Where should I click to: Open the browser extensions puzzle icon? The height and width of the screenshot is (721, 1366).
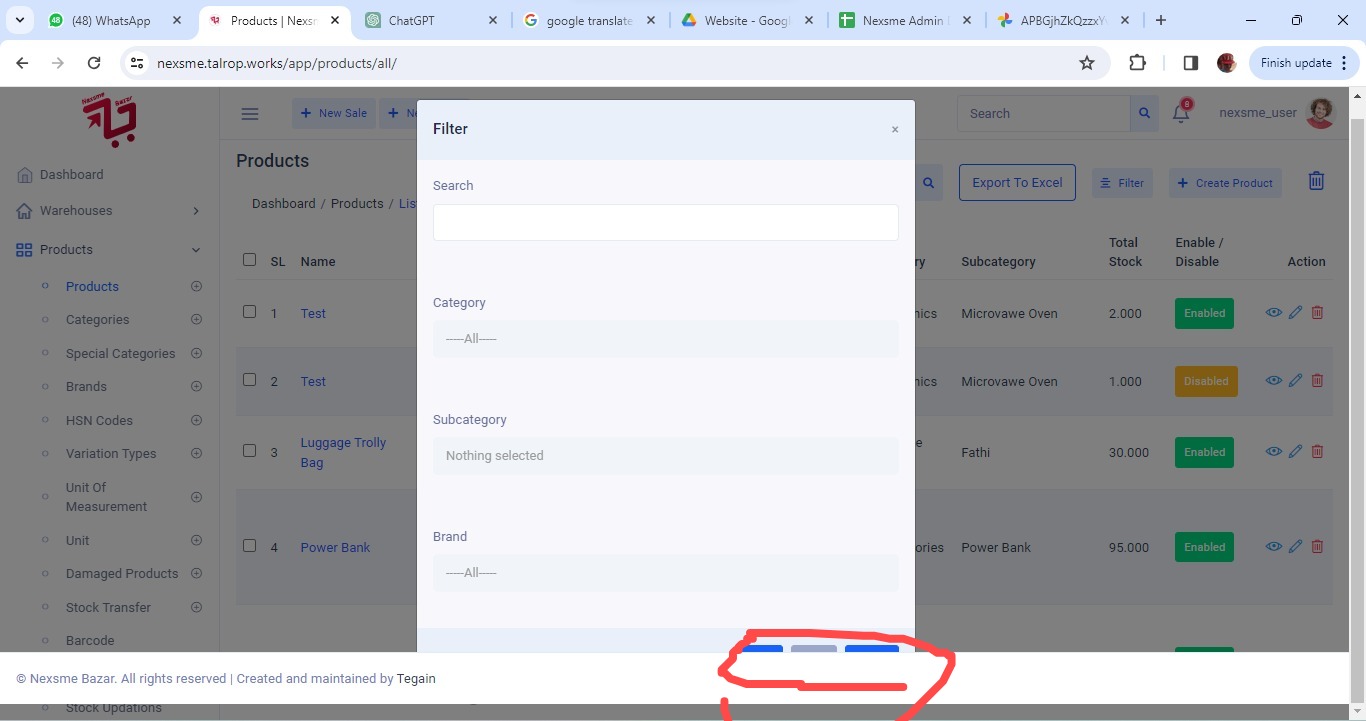(x=1137, y=63)
